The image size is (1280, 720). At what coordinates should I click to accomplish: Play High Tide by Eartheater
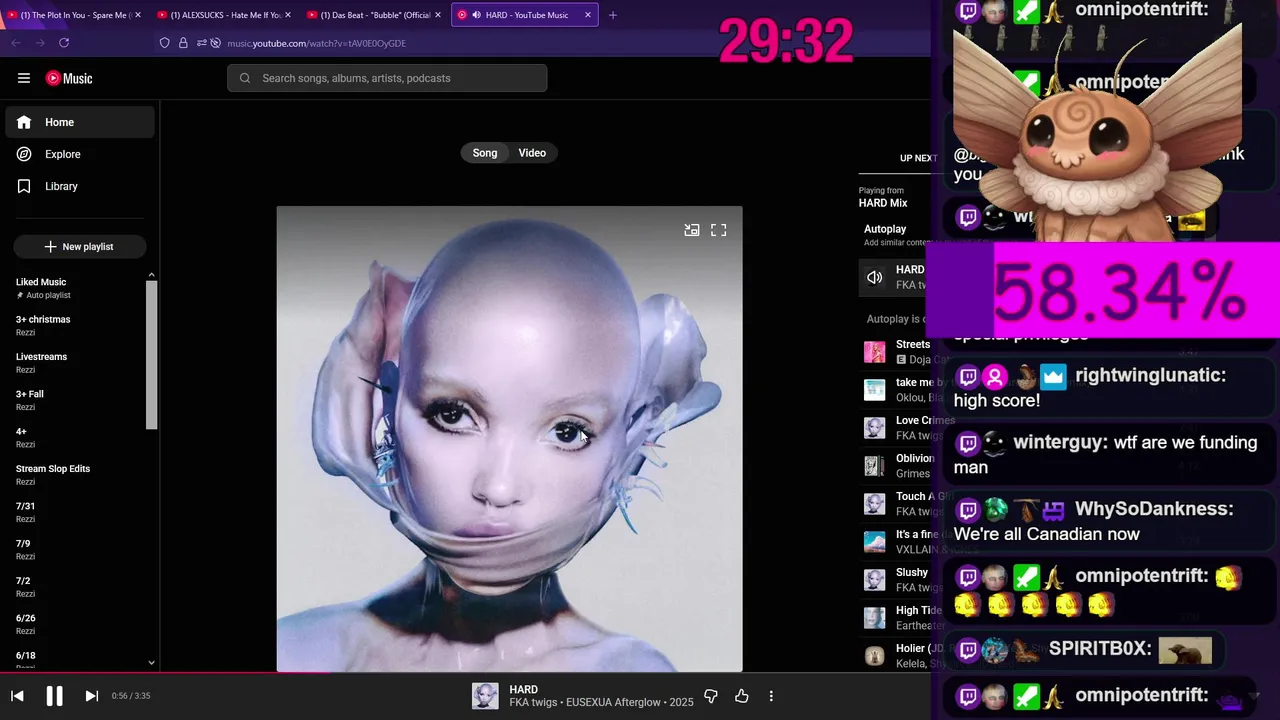click(x=896, y=618)
